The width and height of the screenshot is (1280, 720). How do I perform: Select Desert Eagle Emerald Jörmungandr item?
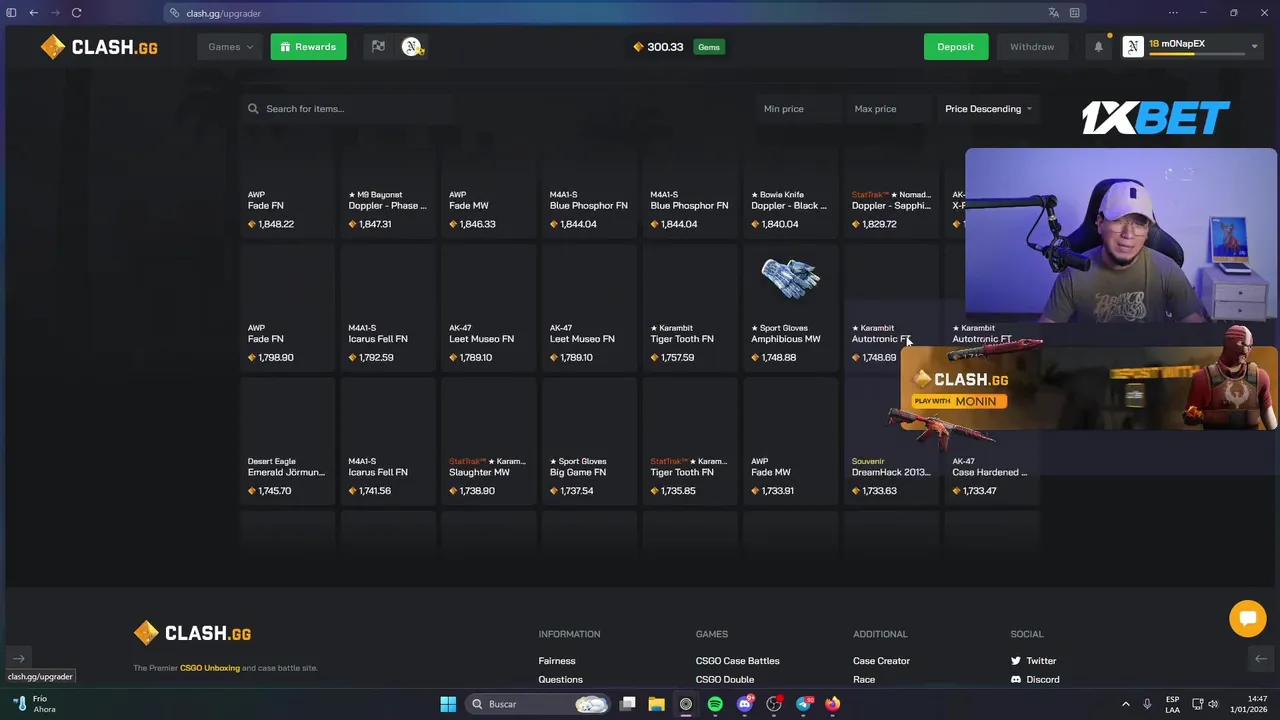(x=287, y=441)
